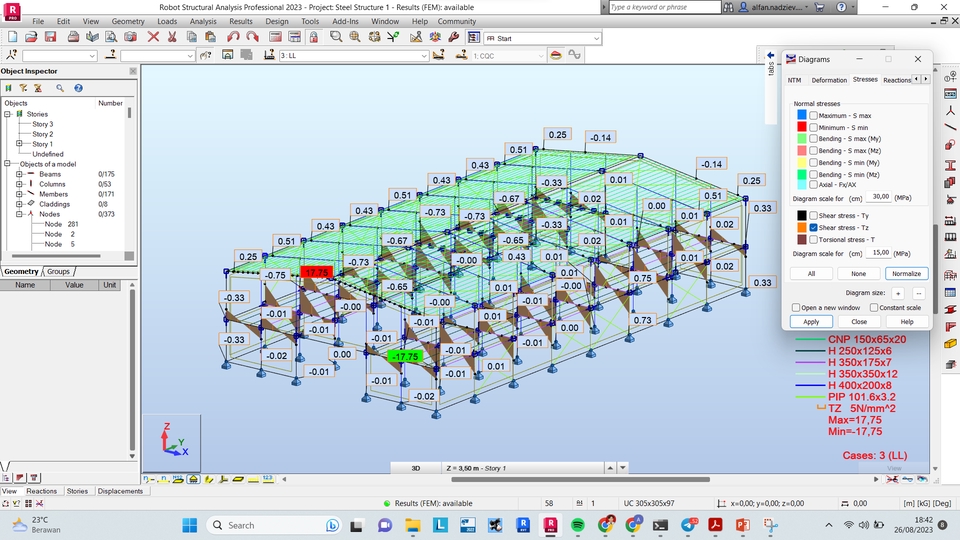
Task: Click the Print icon in toolbar
Action: [73, 37]
